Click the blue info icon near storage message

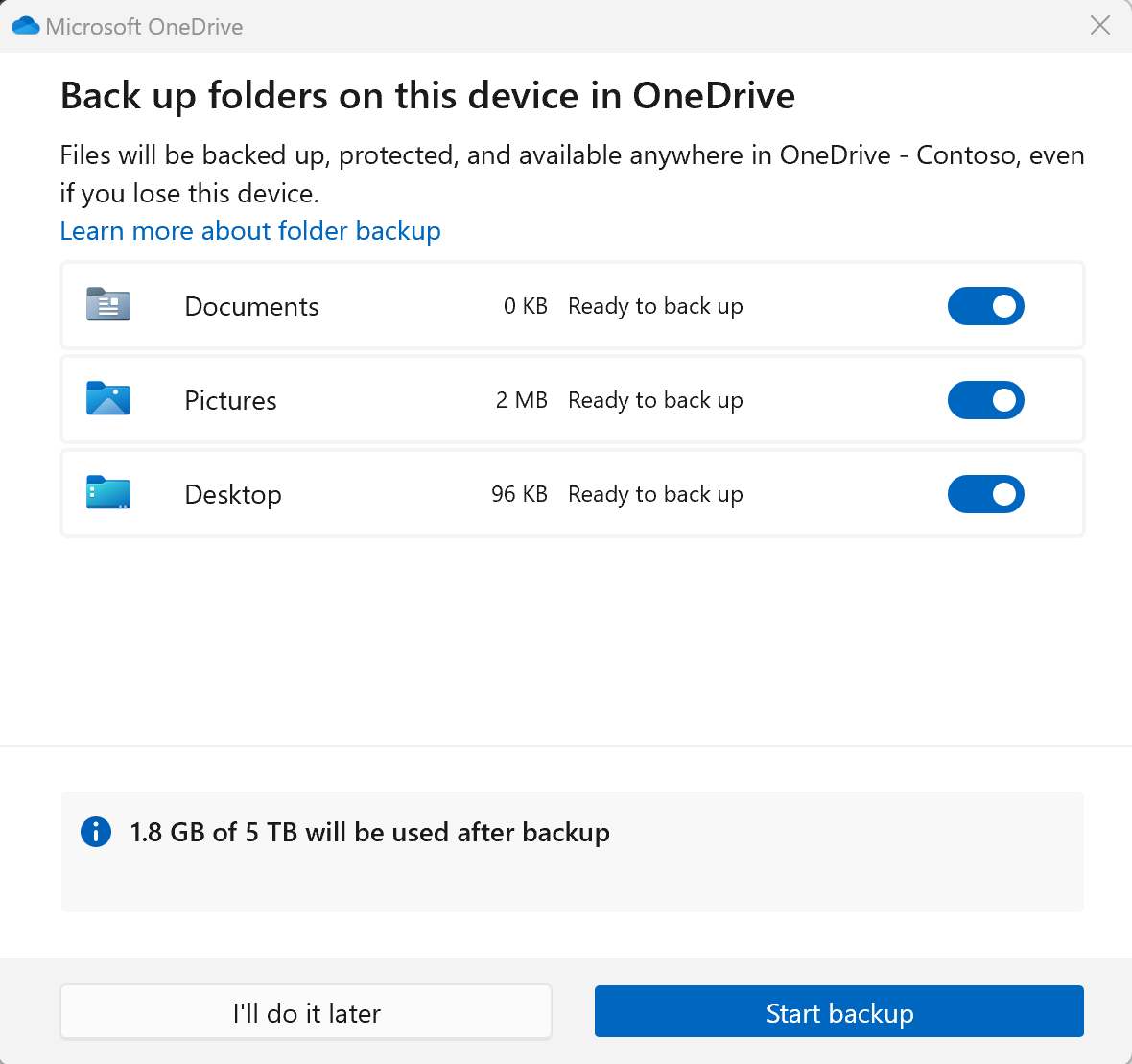coord(95,832)
